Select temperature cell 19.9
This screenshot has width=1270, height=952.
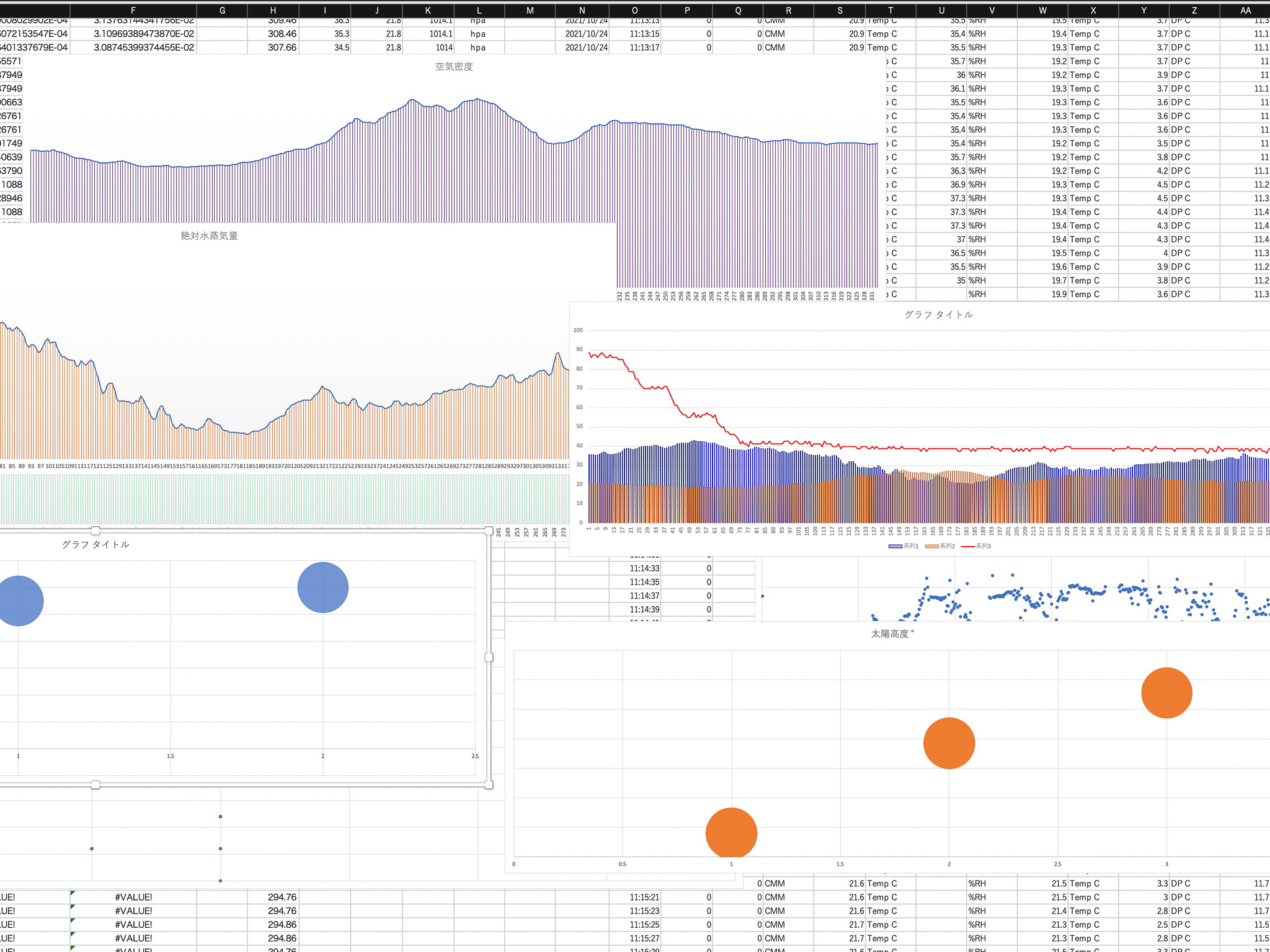point(1042,294)
